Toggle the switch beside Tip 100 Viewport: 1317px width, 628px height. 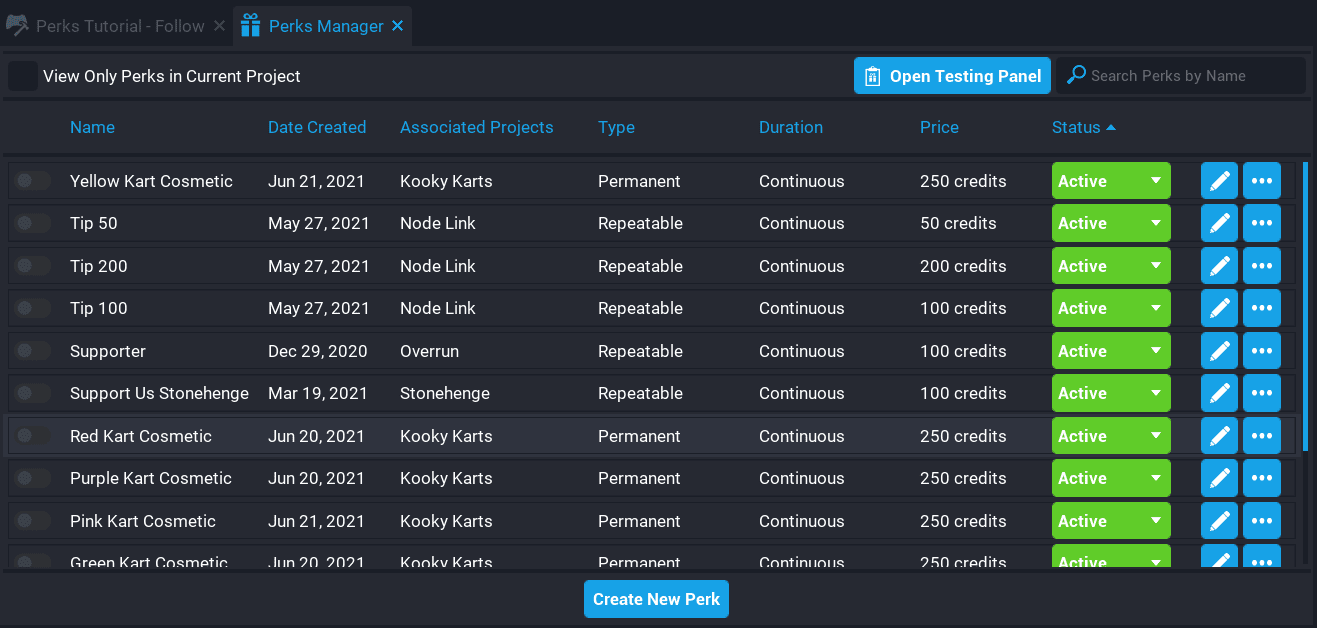(33, 308)
